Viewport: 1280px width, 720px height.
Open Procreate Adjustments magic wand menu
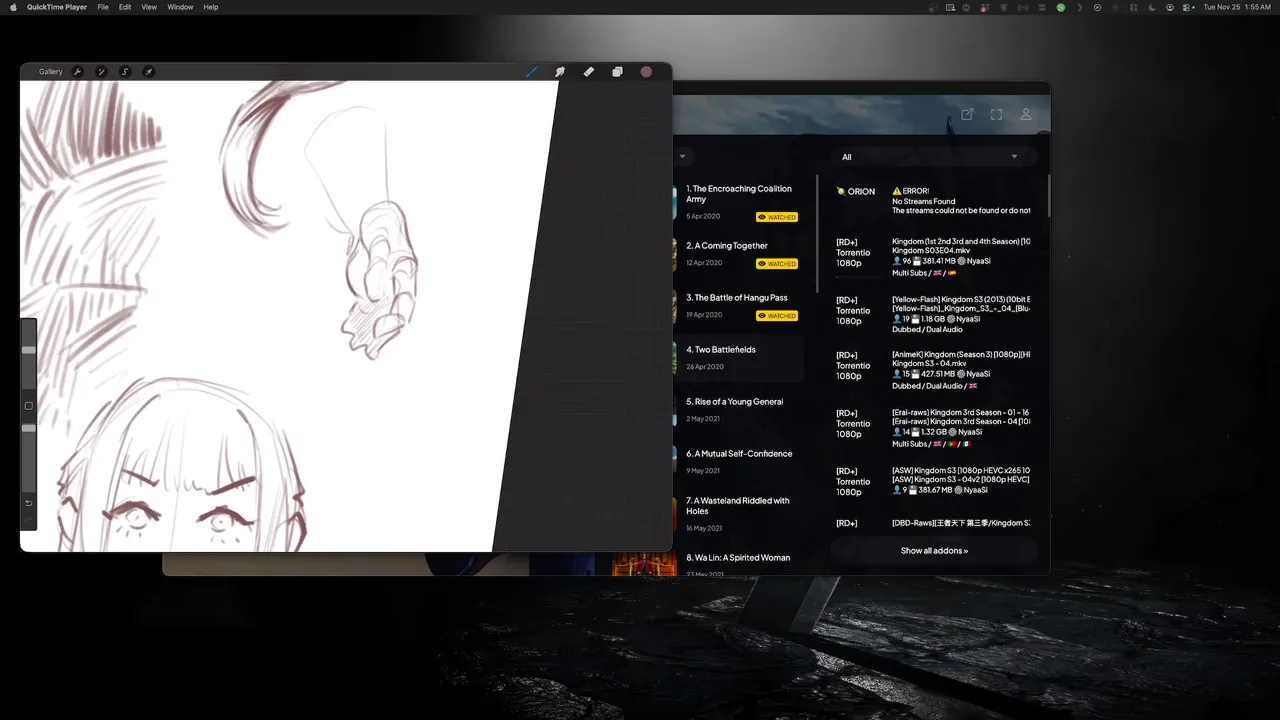coord(101,72)
